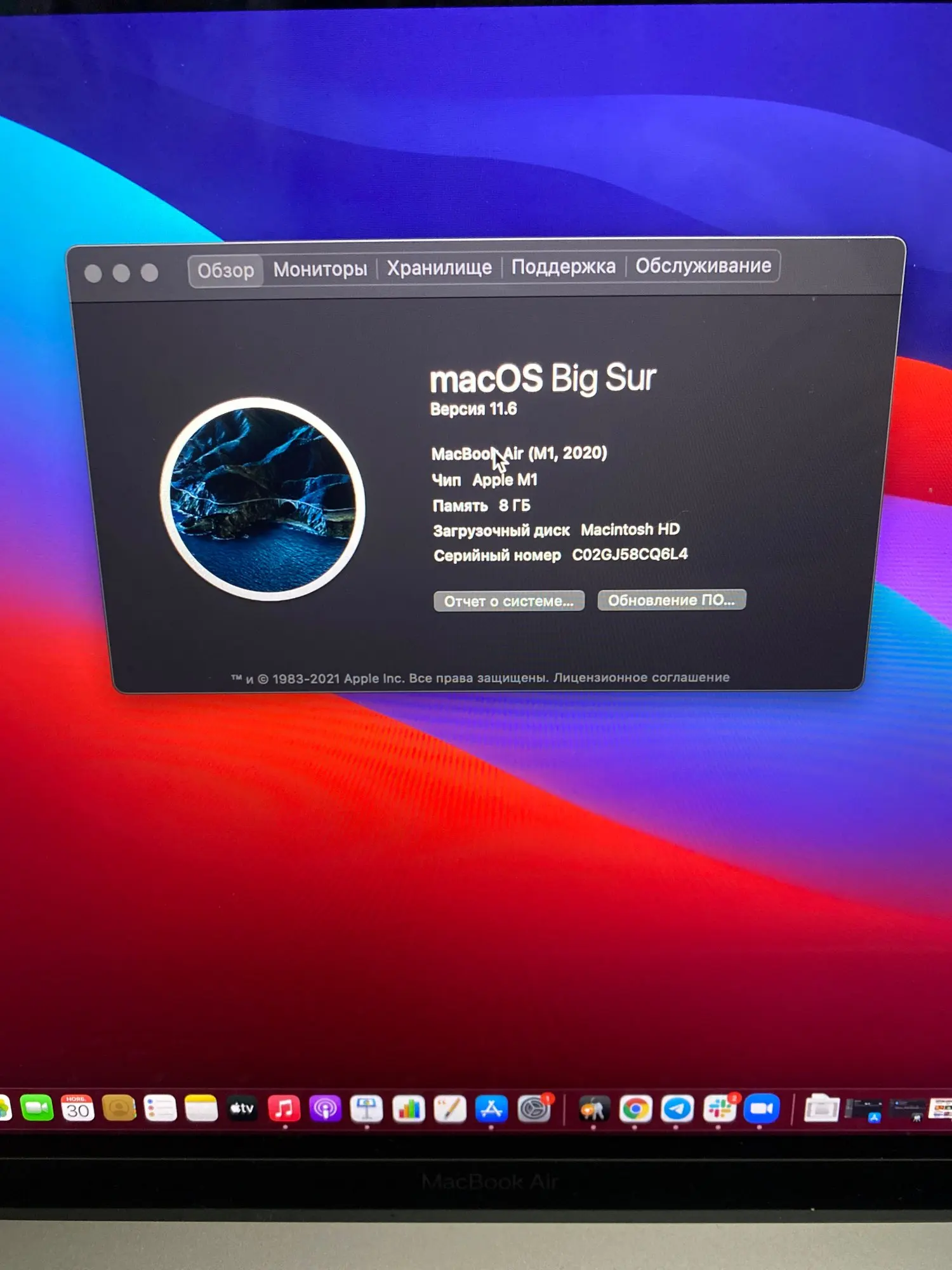Screen dimensions: 952x1270
Task: Launch Music from the Dock
Action: tap(284, 1109)
